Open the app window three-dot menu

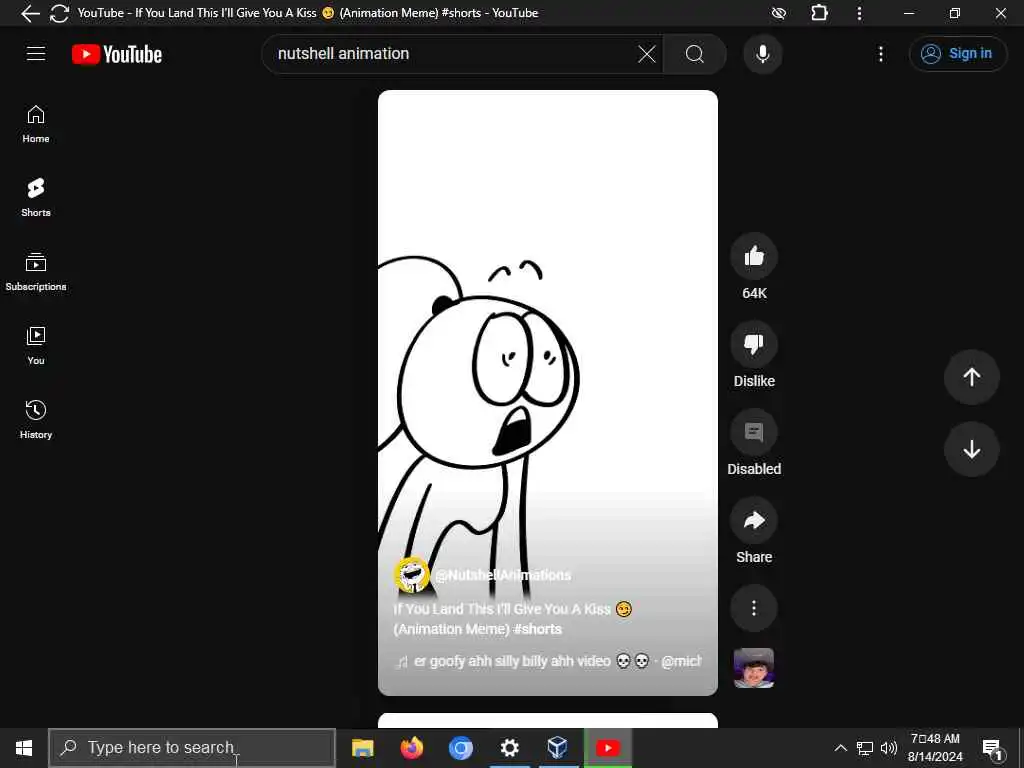coord(859,13)
